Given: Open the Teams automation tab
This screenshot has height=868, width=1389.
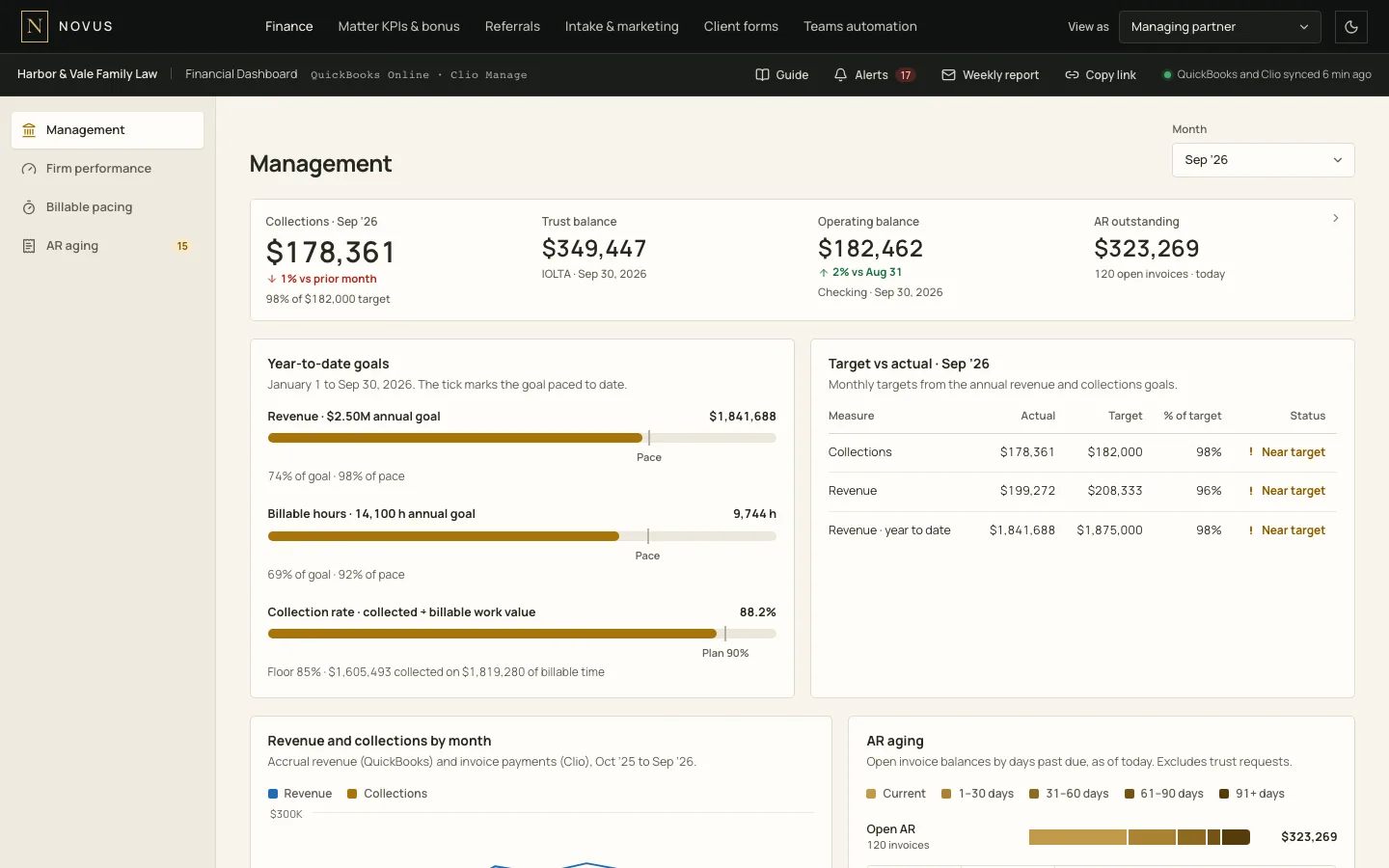Looking at the screenshot, I should coord(860,26).
